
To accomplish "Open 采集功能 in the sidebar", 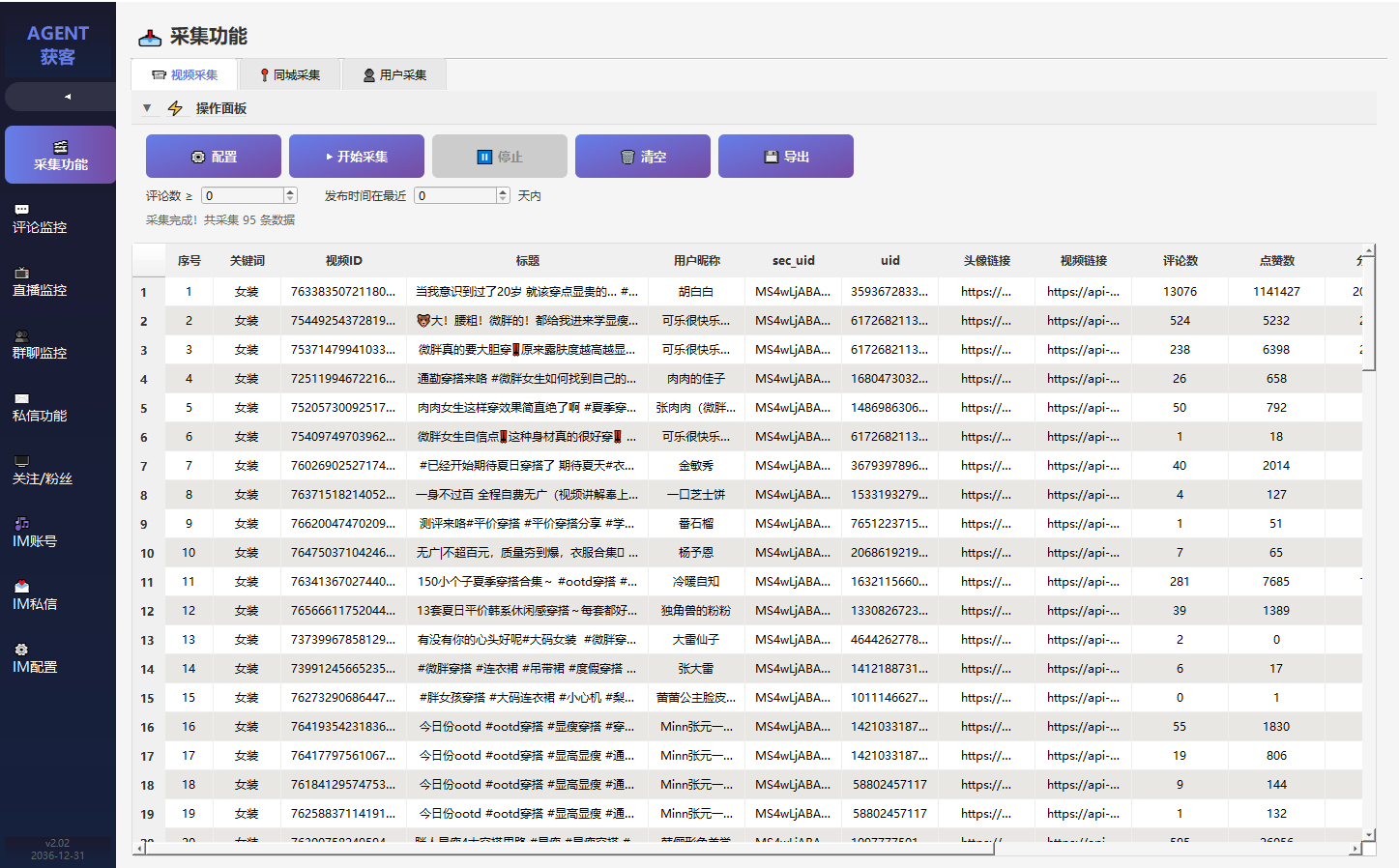I will click(60, 155).
